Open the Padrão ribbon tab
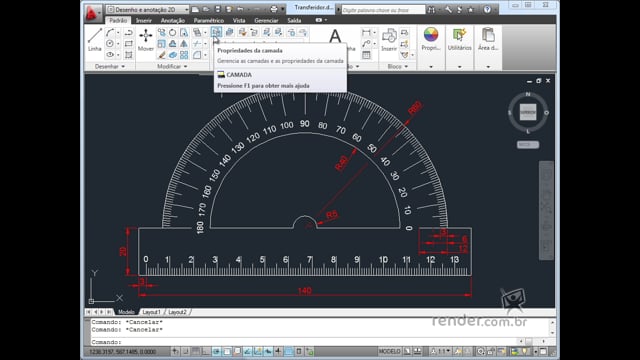Image resolution: width=640 pixels, height=360 pixels. 118,20
